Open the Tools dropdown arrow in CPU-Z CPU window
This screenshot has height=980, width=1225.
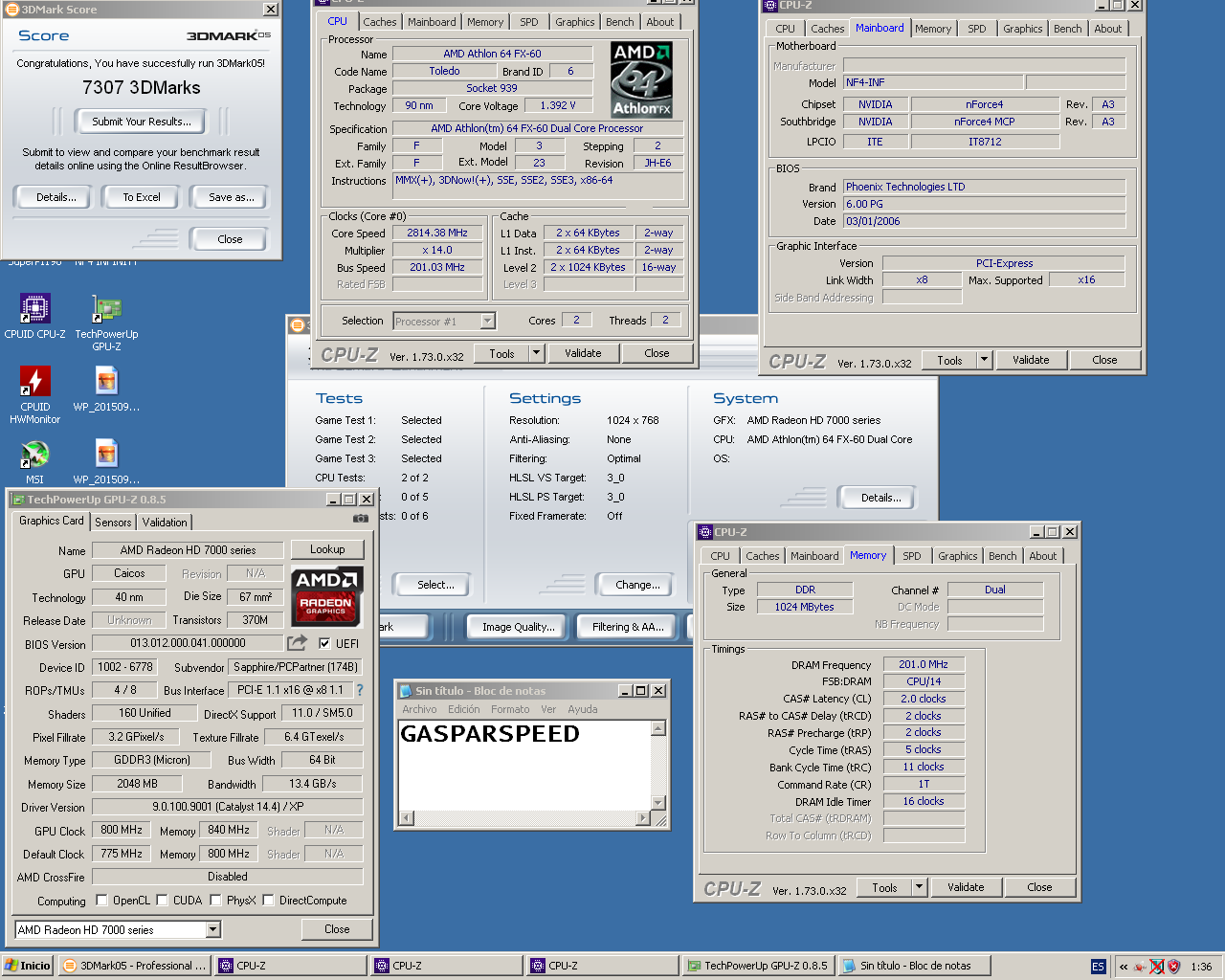click(x=536, y=353)
